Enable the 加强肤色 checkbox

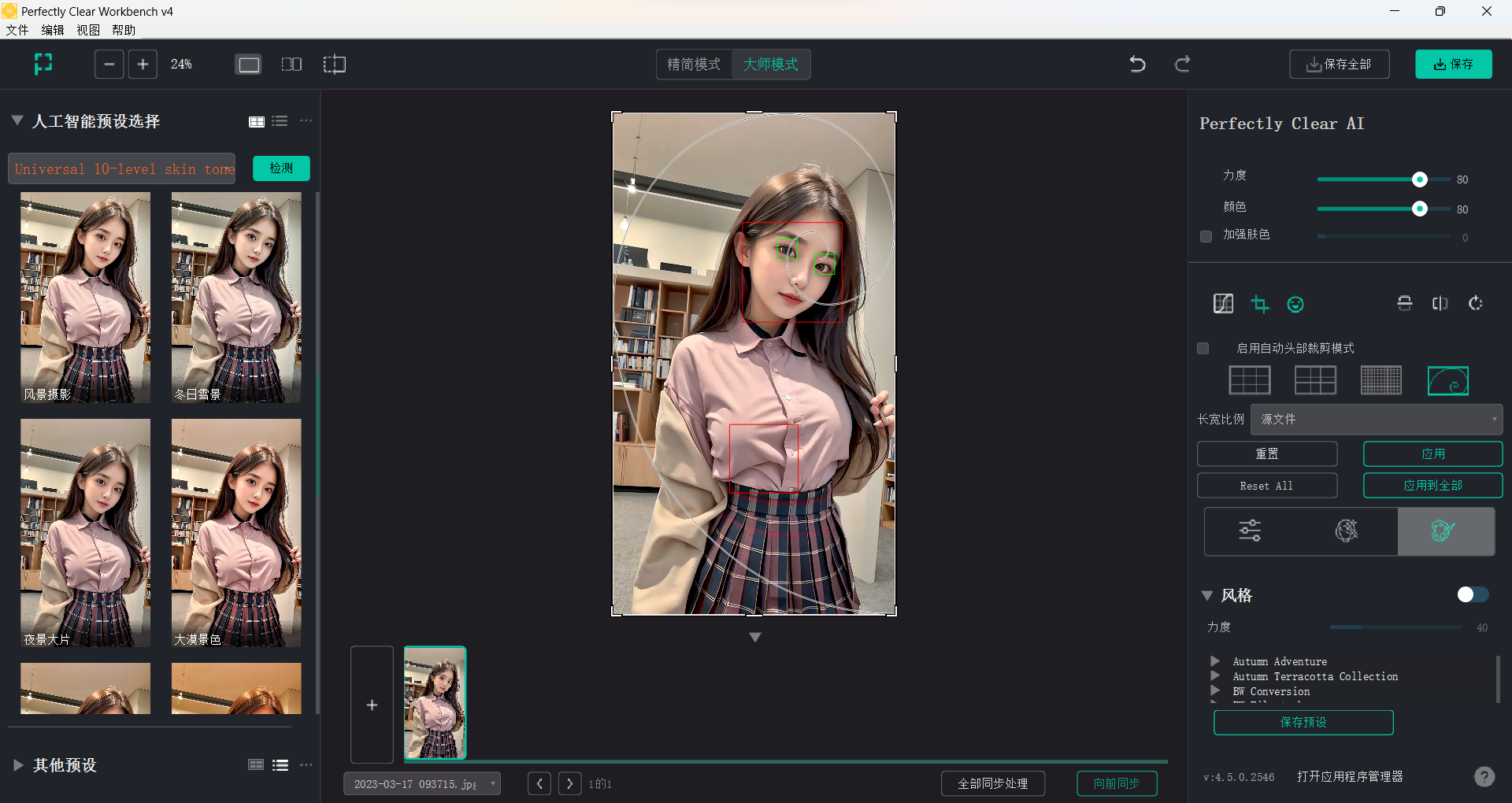pos(1206,236)
